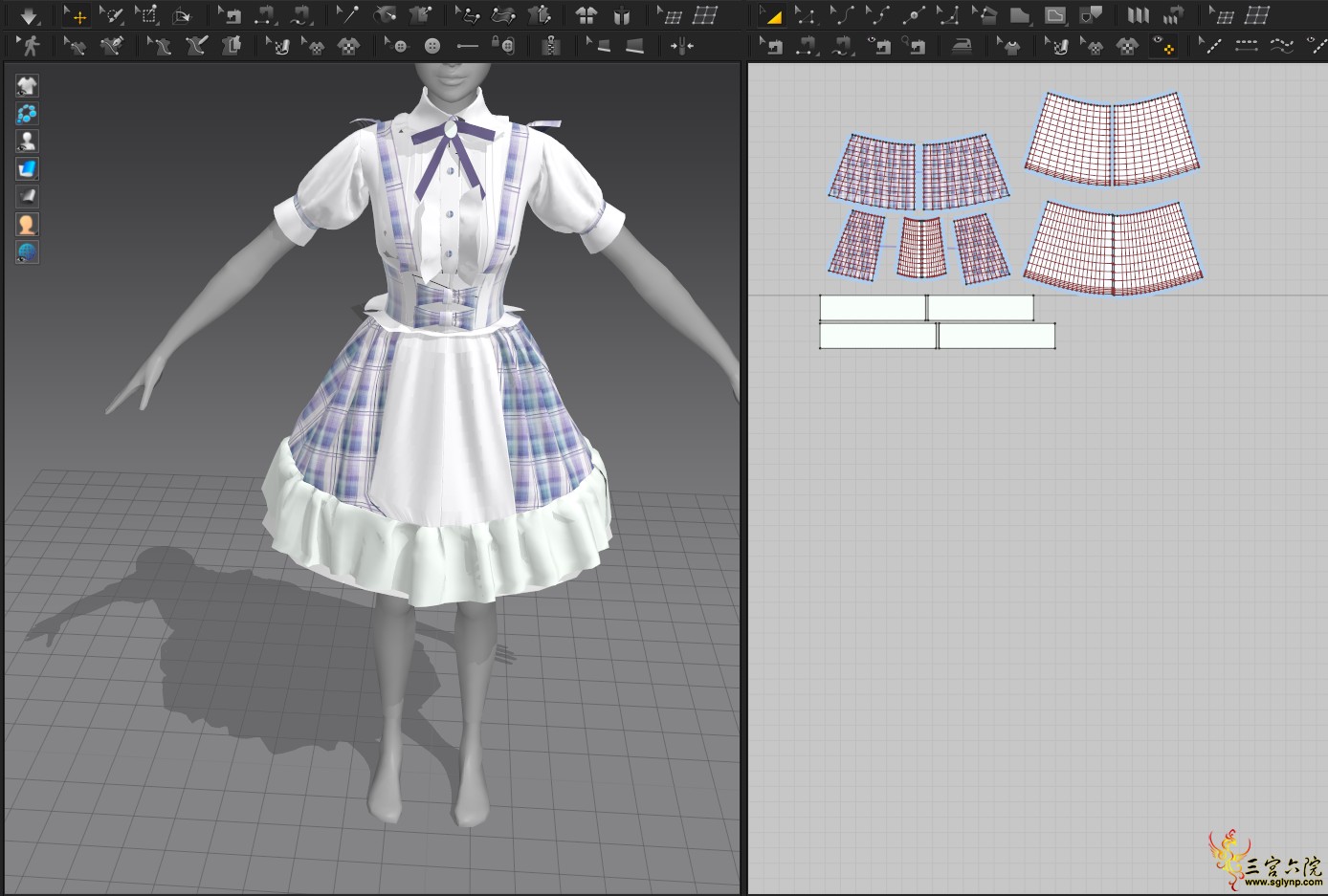Select the Zipper tool
The height and width of the screenshot is (896, 1328).
[550, 46]
